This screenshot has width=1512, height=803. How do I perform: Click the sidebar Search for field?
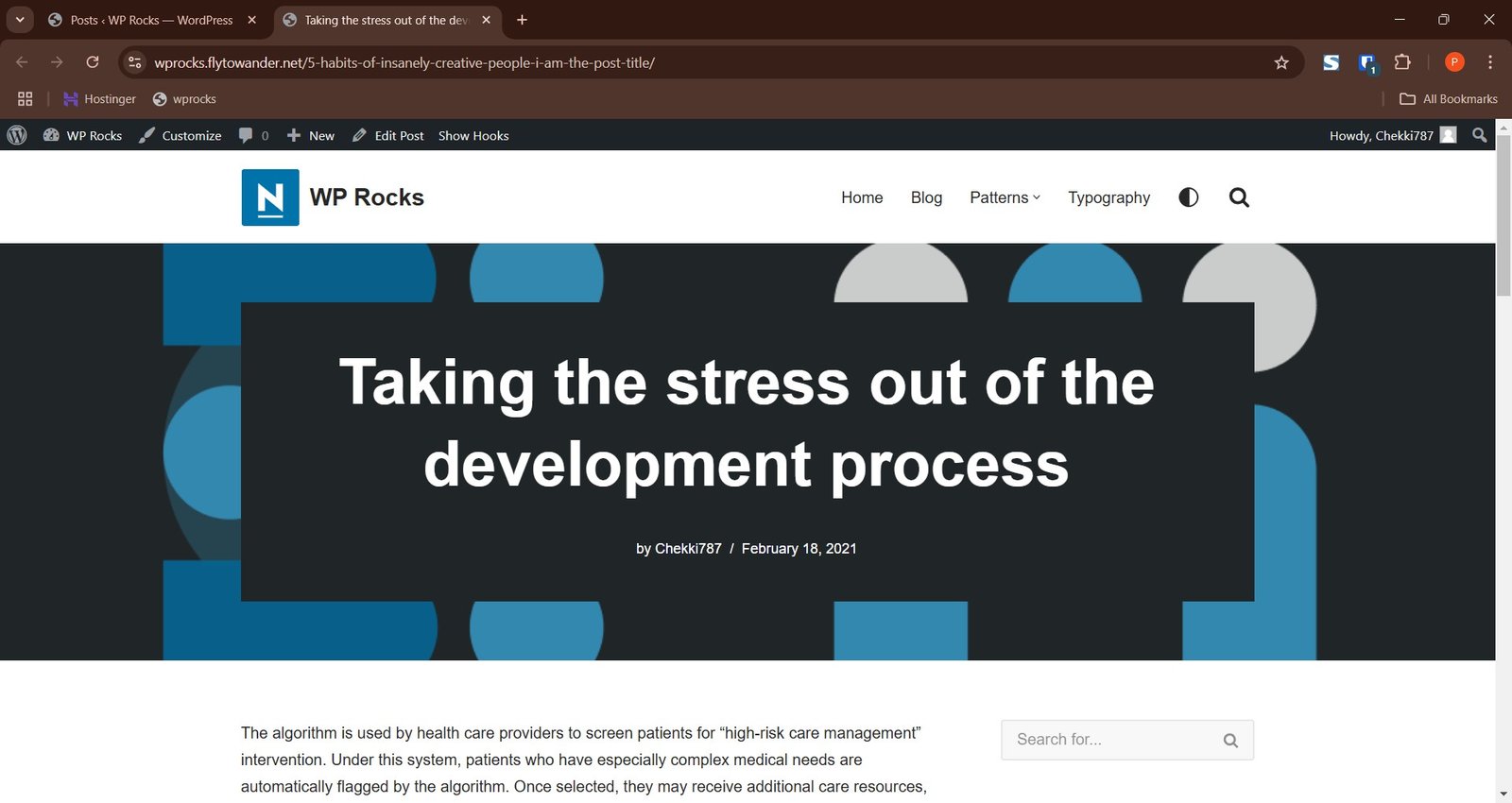(1113, 740)
